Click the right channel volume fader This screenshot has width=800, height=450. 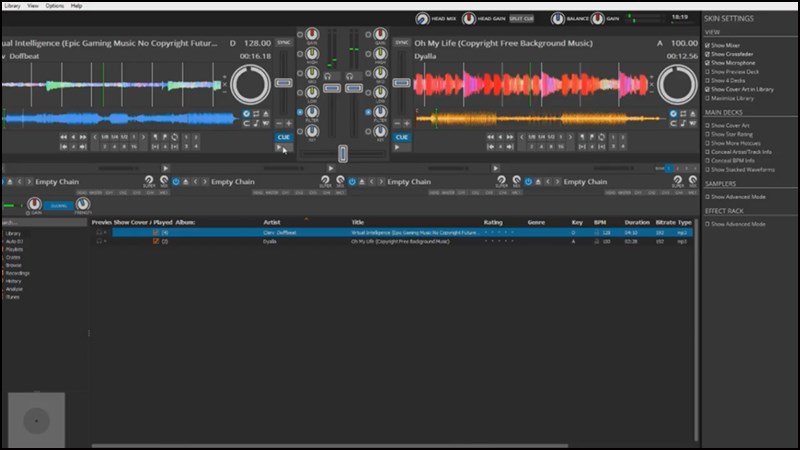[354, 89]
